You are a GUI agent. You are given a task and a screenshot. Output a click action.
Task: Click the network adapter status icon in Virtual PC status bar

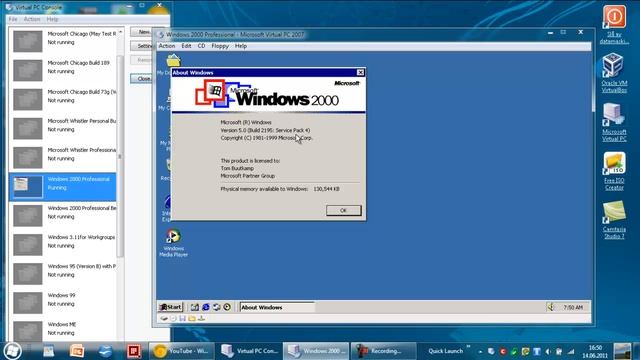(201, 318)
